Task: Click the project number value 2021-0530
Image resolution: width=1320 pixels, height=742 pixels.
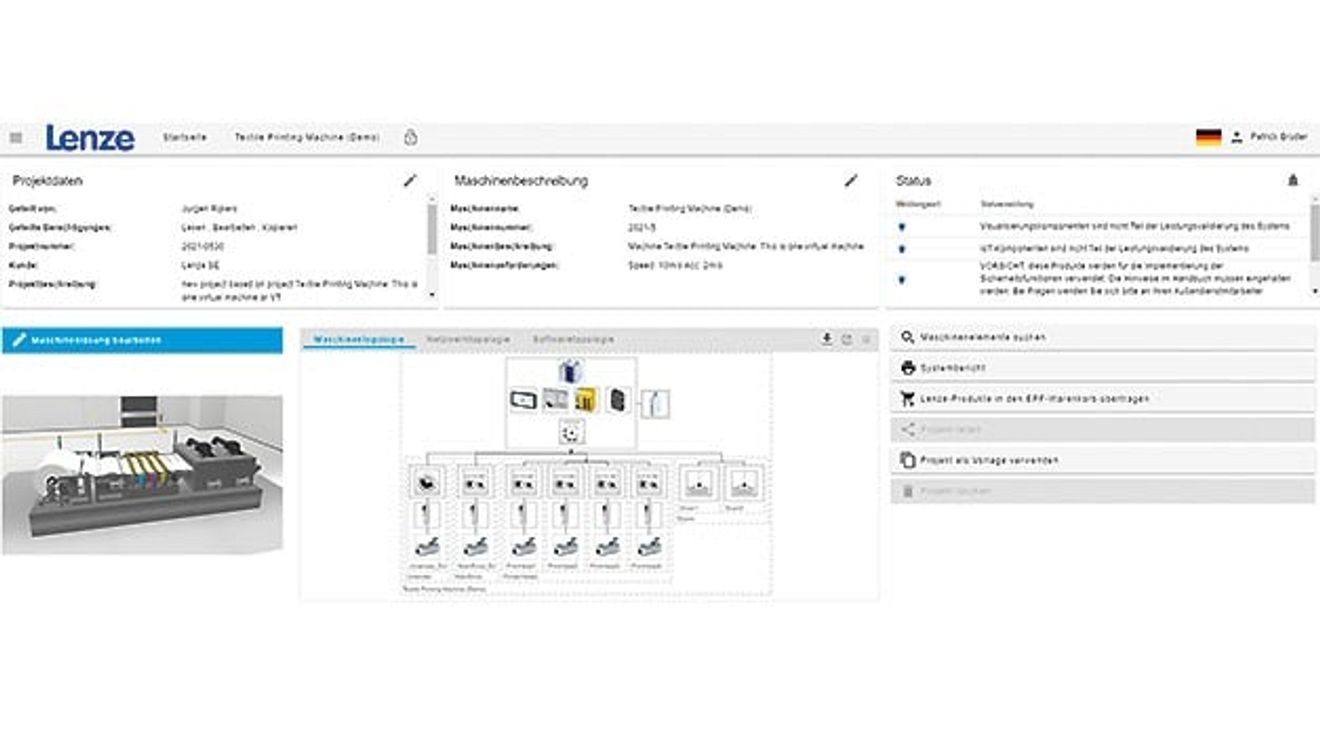Action: tap(203, 246)
